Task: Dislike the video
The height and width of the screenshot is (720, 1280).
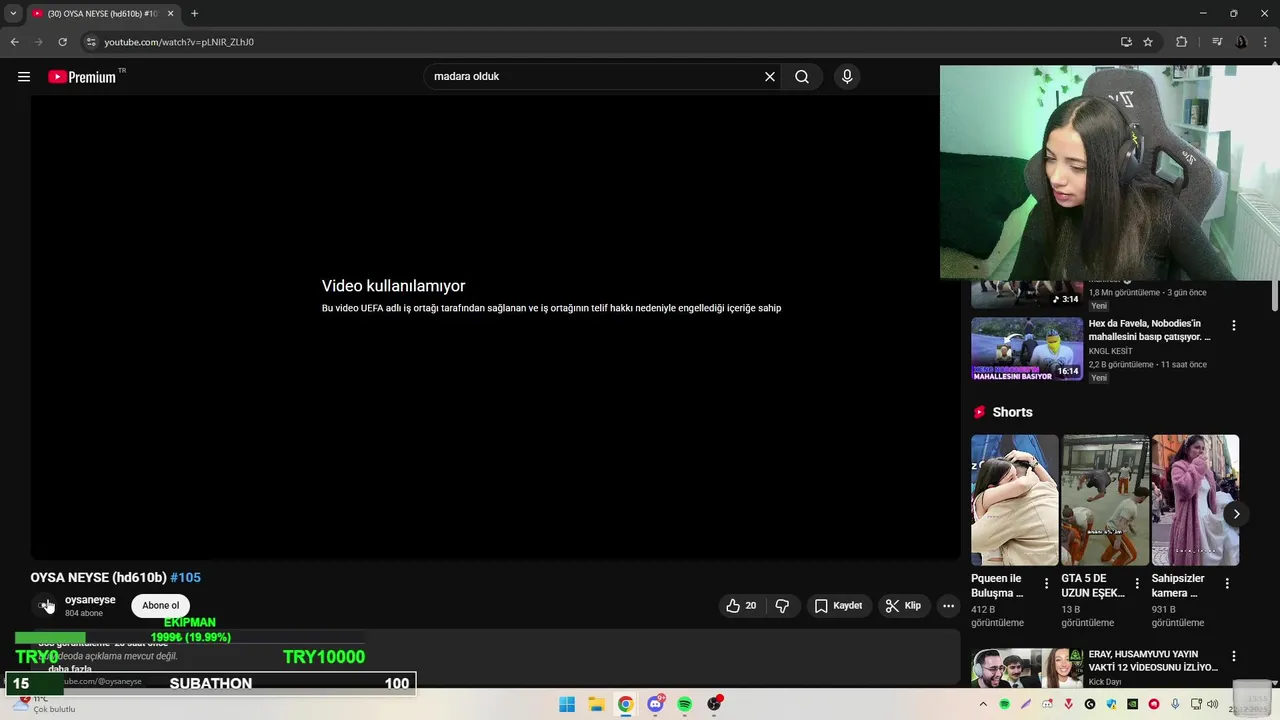Action: pos(782,606)
